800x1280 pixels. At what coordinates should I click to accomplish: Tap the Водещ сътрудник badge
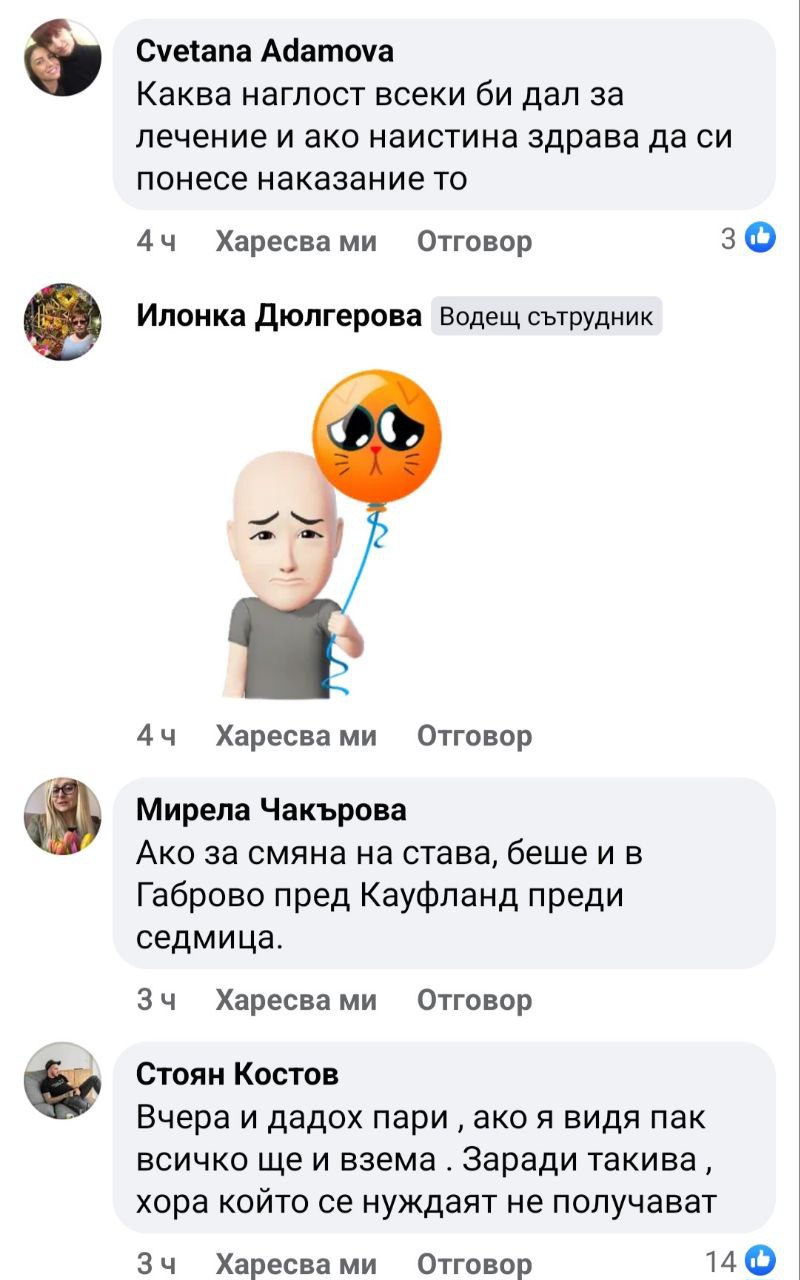(546, 317)
